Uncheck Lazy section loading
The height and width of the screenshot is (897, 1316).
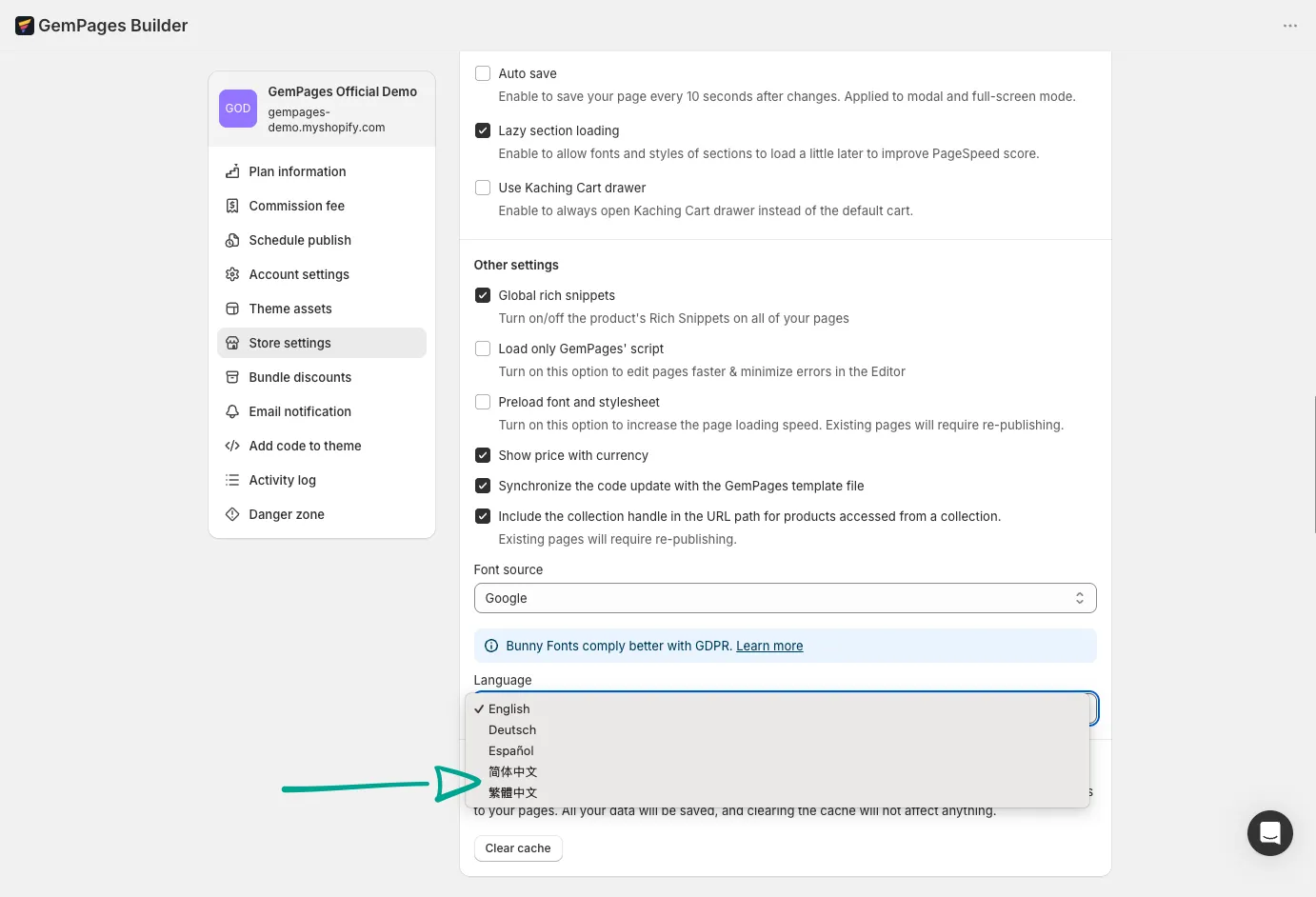point(483,130)
